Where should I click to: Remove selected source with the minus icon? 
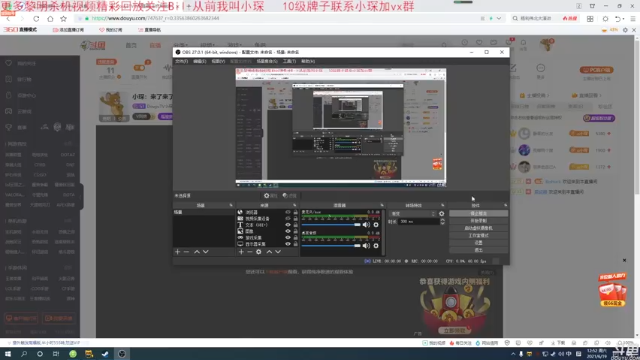point(250,252)
